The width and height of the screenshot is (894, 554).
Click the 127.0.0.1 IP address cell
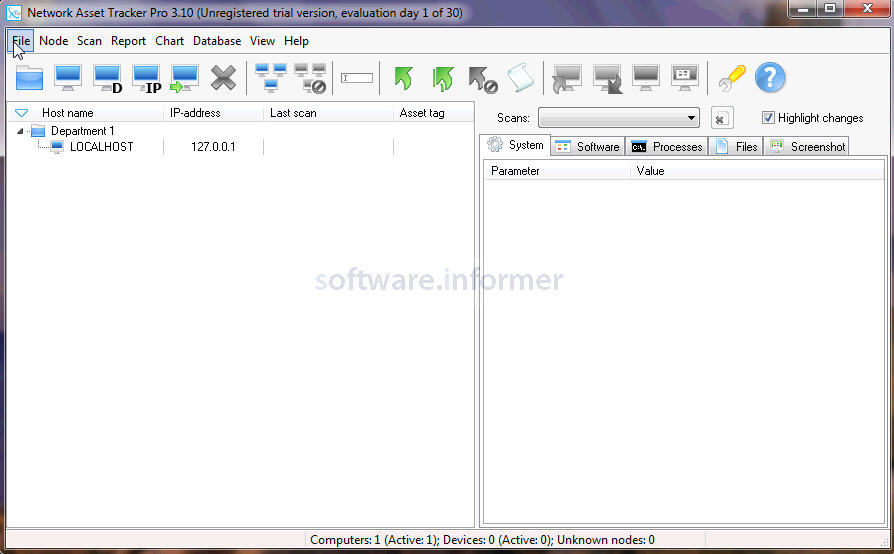pyautogui.click(x=213, y=147)
